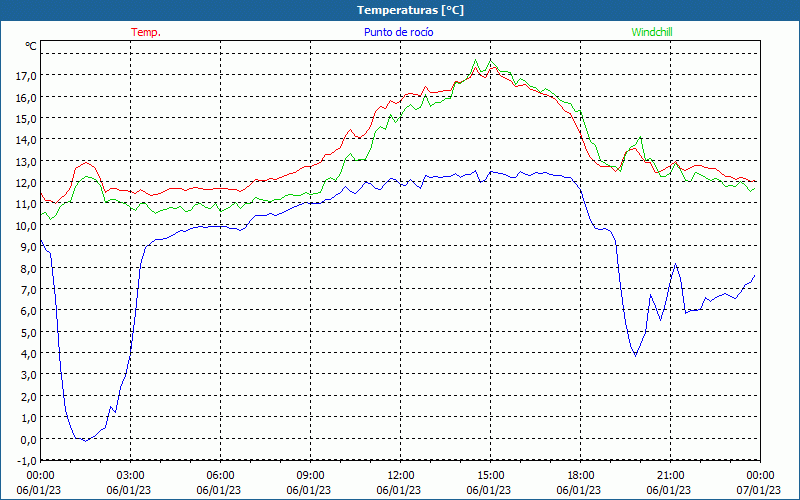800x500 pixels.
Task: Click the 15:00 time axis label
Action: 491,476
